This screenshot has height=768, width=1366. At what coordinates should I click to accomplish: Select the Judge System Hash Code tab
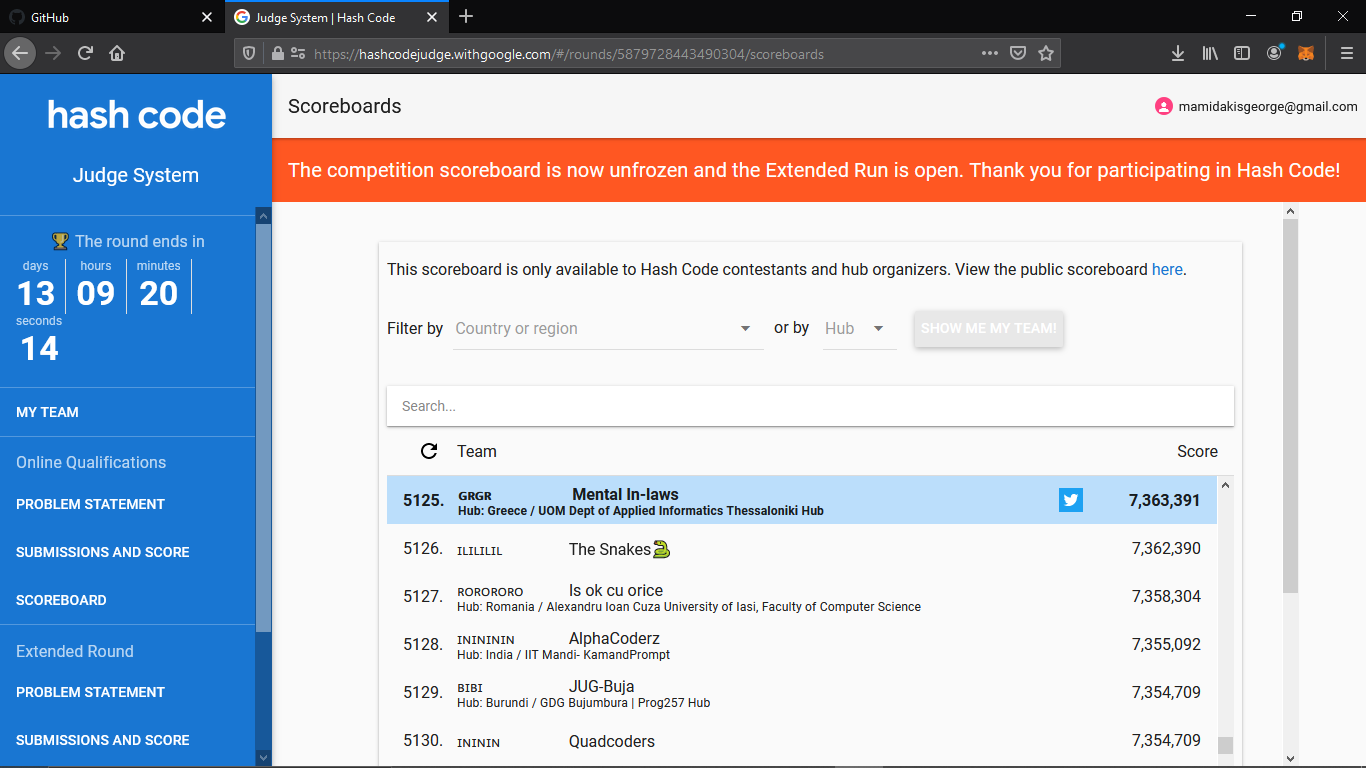pyautogui.click(x=336, y=18)
